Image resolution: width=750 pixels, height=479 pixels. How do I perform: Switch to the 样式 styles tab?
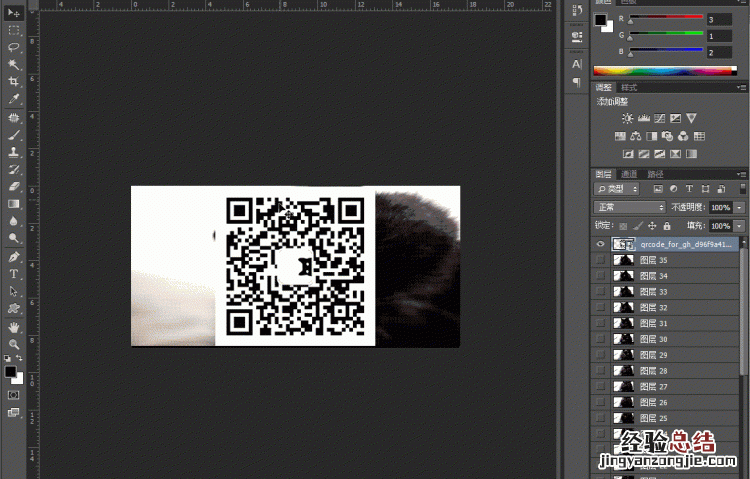coord(629,88)
